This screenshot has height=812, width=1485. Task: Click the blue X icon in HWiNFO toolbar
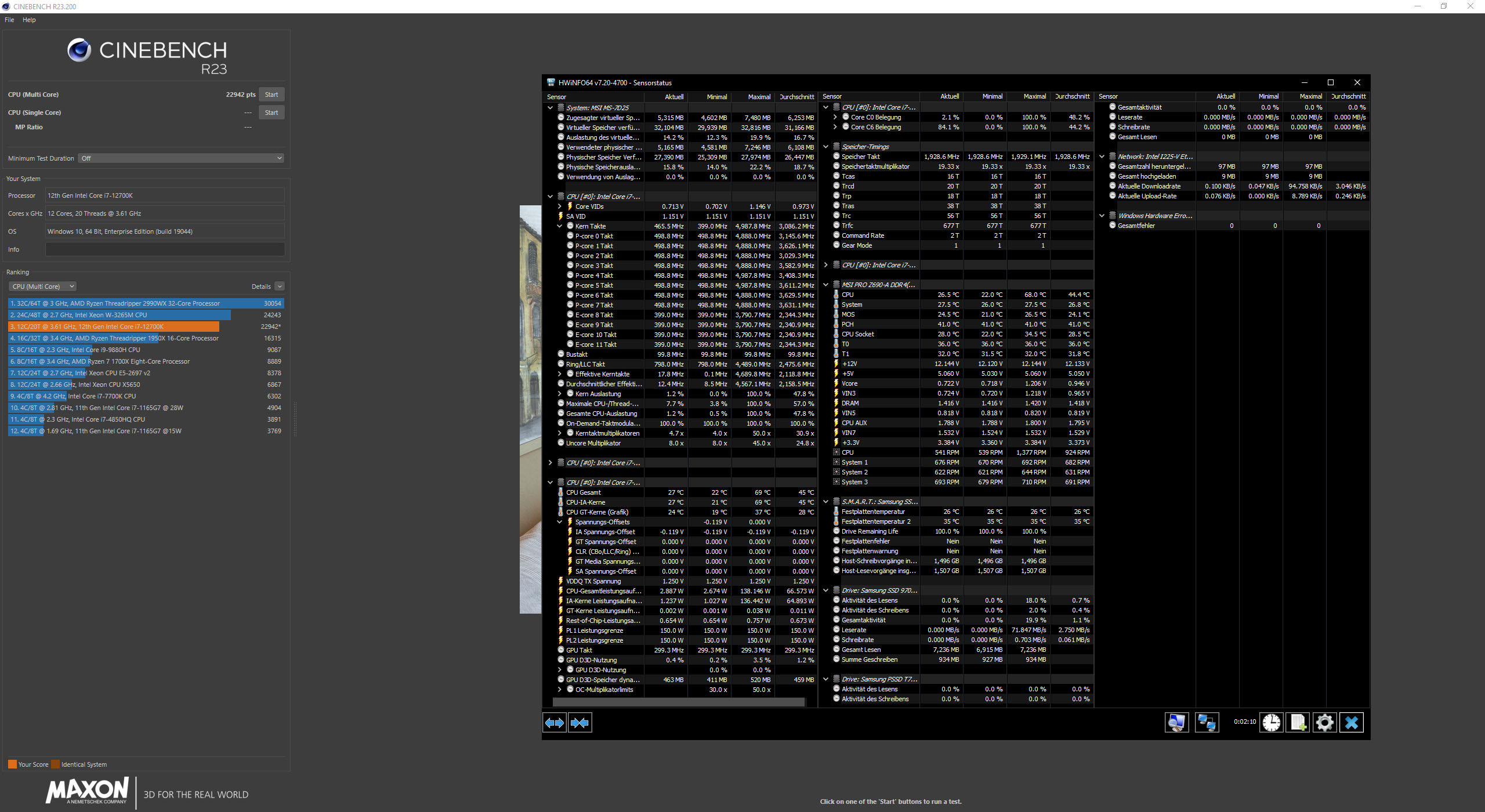coord(1352,723)
